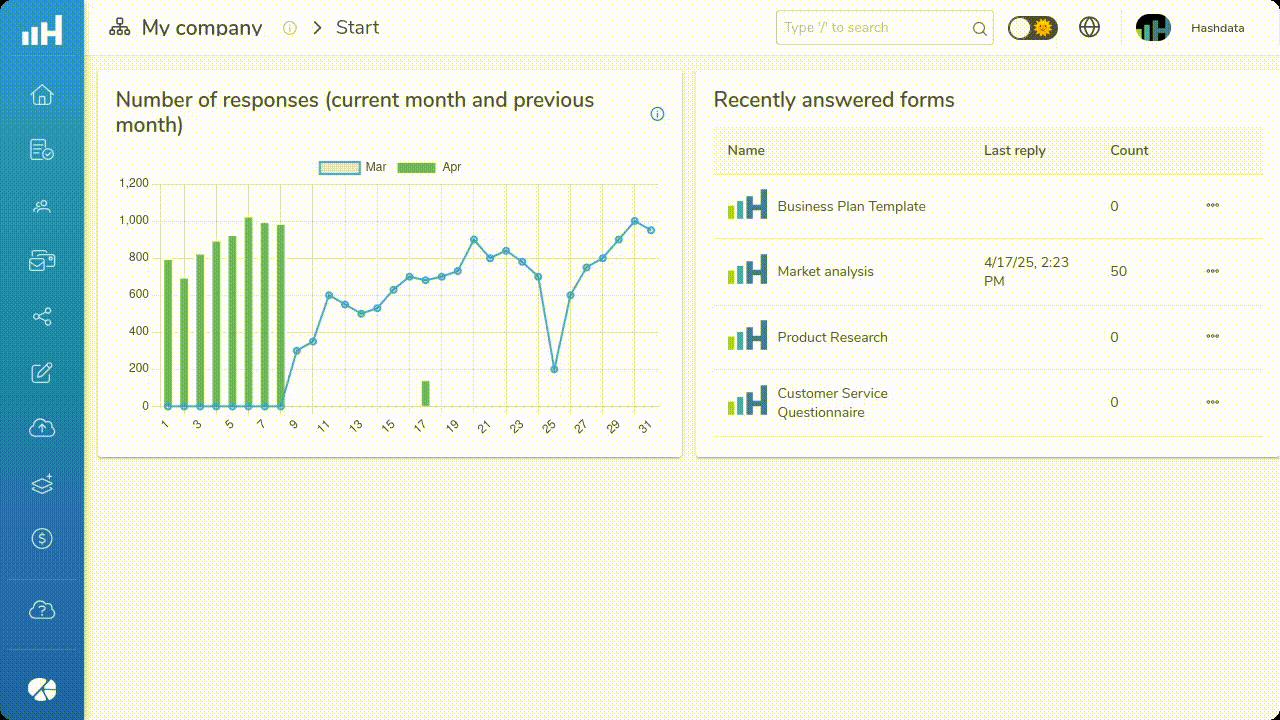This screenshot has width=1280, height=720.
Task: Click My company in the breadcrumb
Action: [x=201, y=28]
